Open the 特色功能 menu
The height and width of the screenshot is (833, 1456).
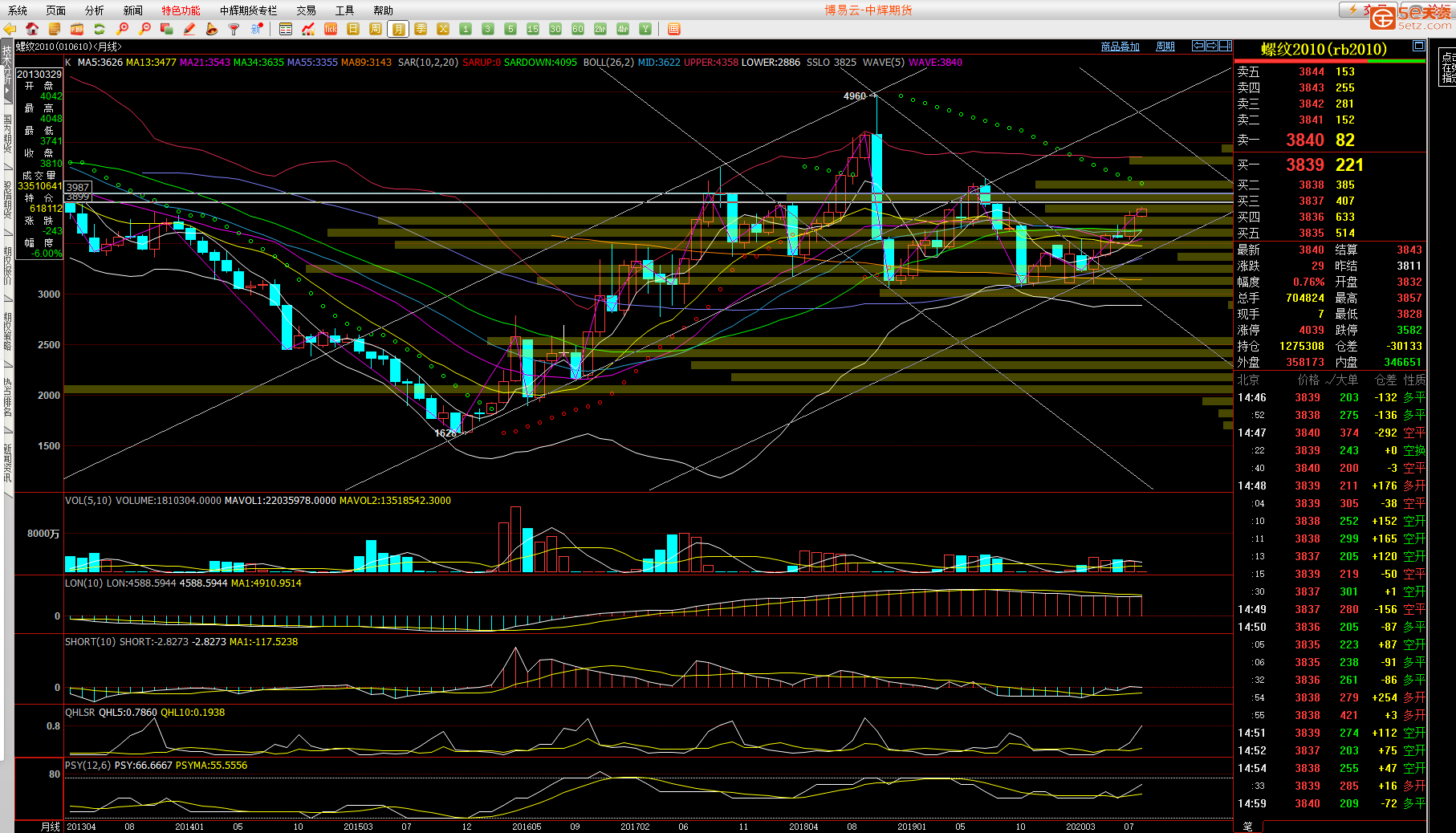tap(181, 10)
